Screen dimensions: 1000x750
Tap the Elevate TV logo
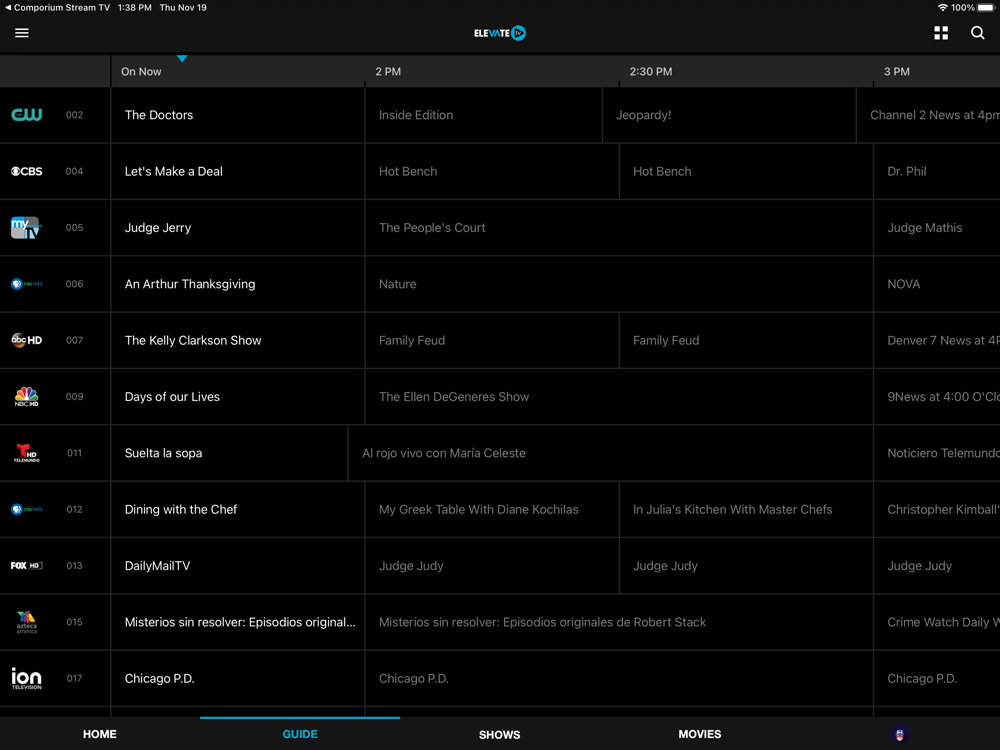coord(499,33)
